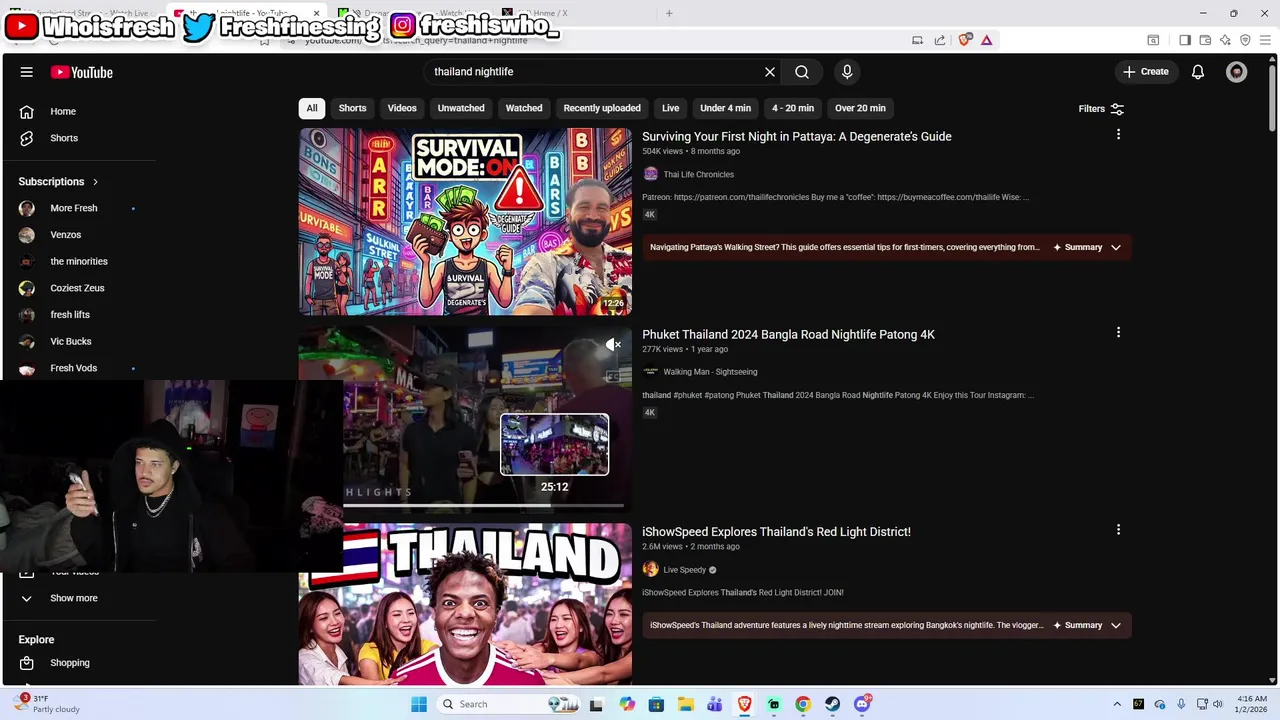Open more options for Pattaya guide video
Viewport: 1280px width, 720px height.
(1118, 134)
